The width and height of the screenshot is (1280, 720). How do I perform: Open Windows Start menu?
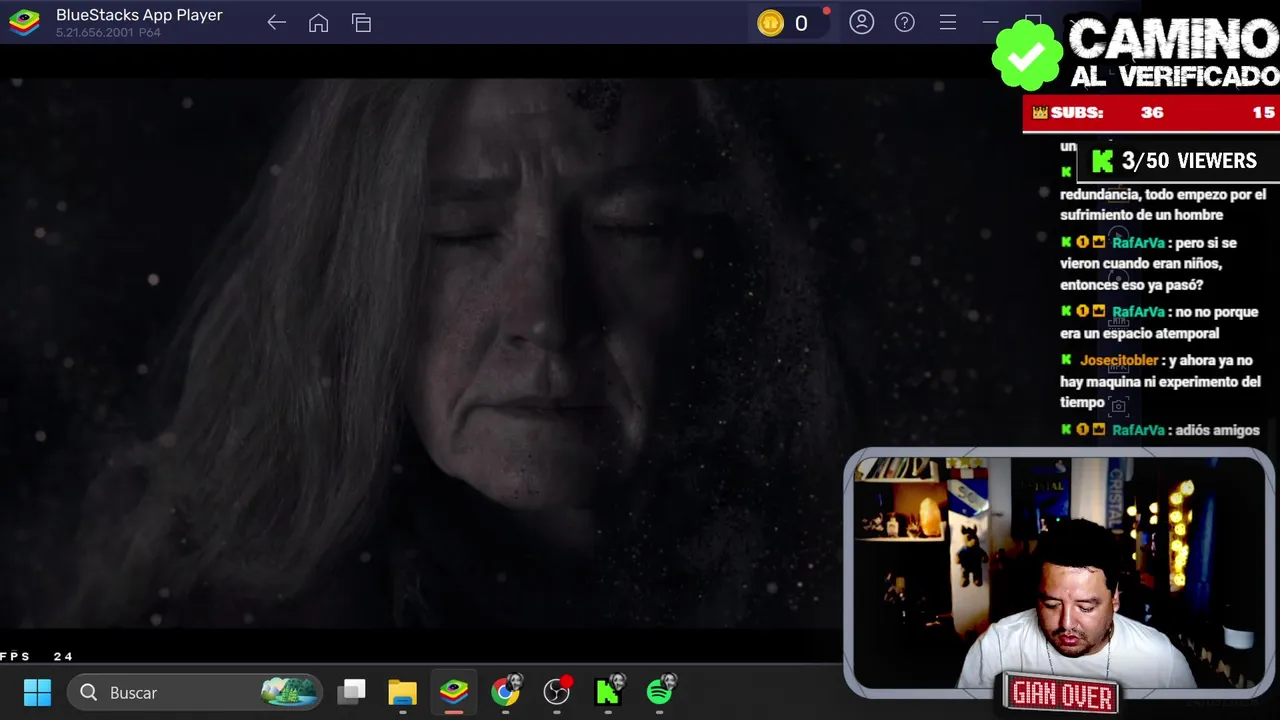click(37, 692)
